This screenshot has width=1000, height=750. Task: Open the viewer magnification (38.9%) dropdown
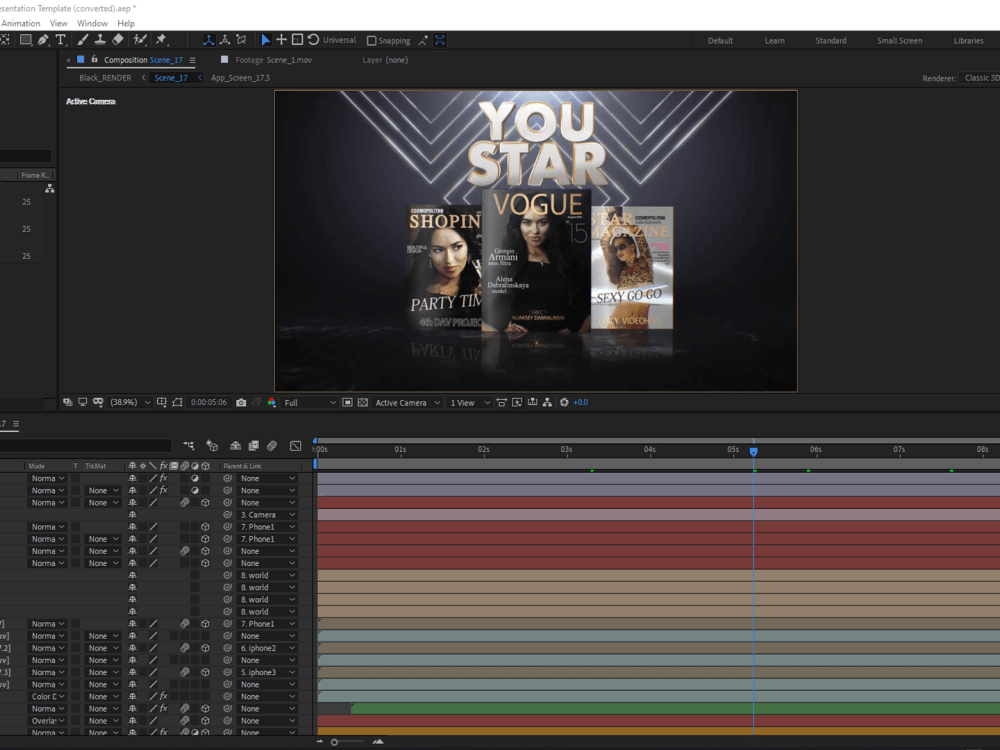click(x=131, y=402)
